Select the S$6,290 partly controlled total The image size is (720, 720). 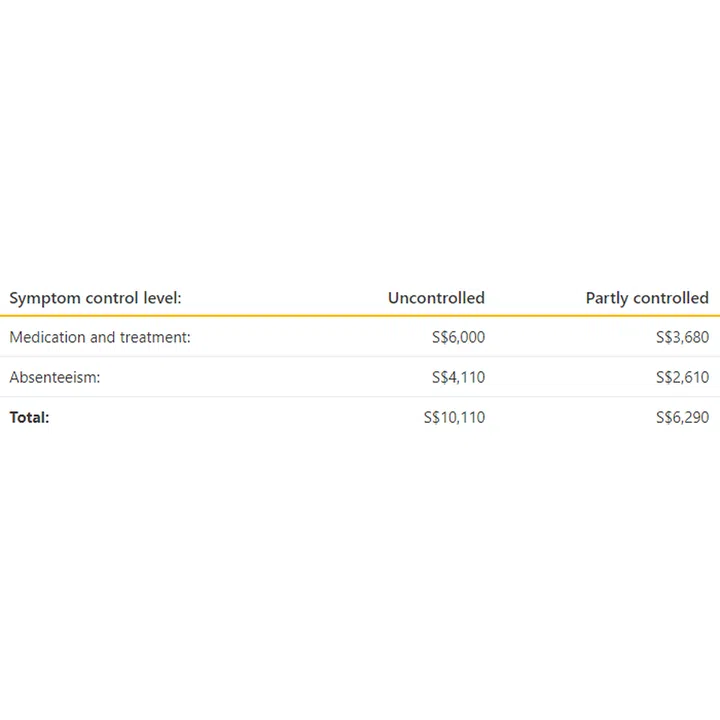[x=682, y=418]
